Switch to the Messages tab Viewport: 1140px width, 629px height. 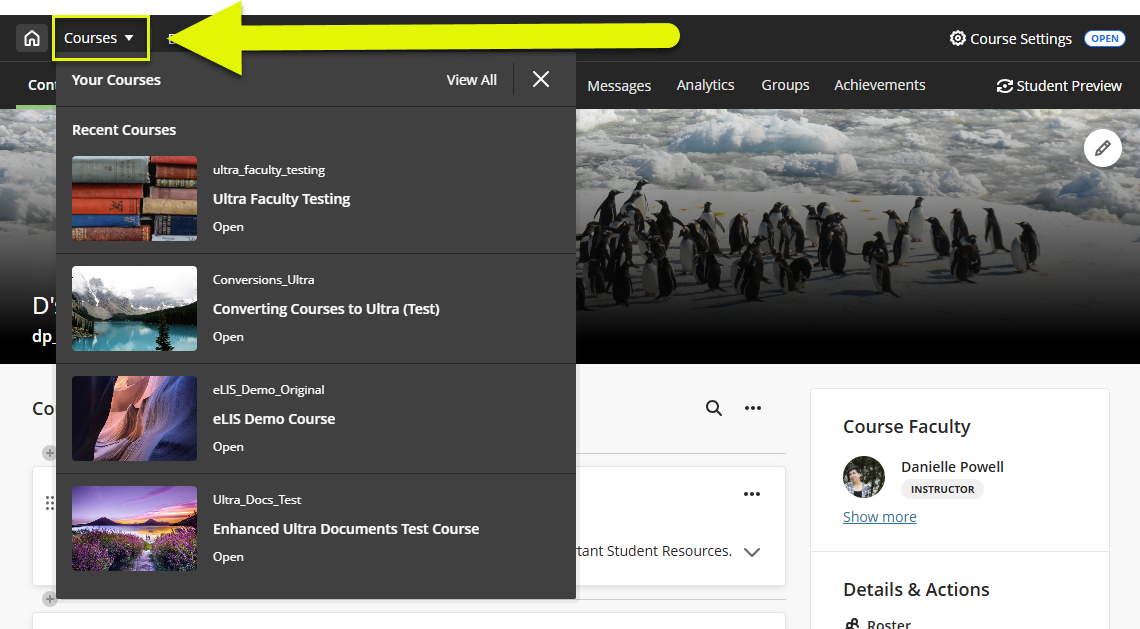point(619,85)
